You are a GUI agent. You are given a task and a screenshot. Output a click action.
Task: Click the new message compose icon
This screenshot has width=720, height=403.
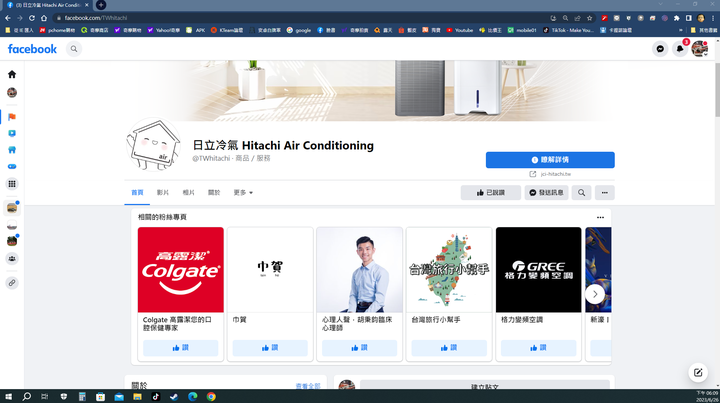pyautogui.click(x=698, y=372)
